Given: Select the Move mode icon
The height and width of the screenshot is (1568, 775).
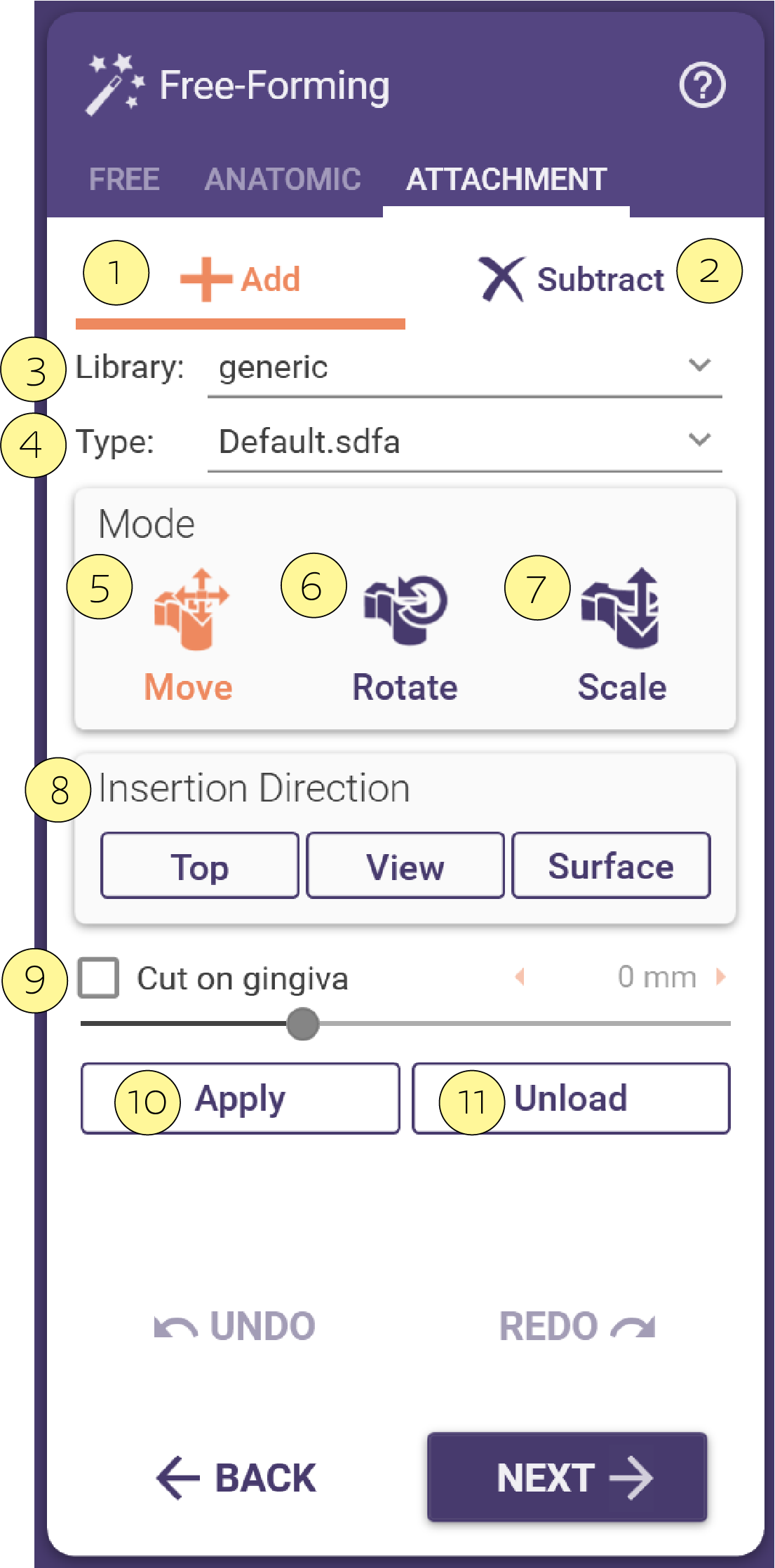Looking at the screenshot, I should [x=191, y=609].
